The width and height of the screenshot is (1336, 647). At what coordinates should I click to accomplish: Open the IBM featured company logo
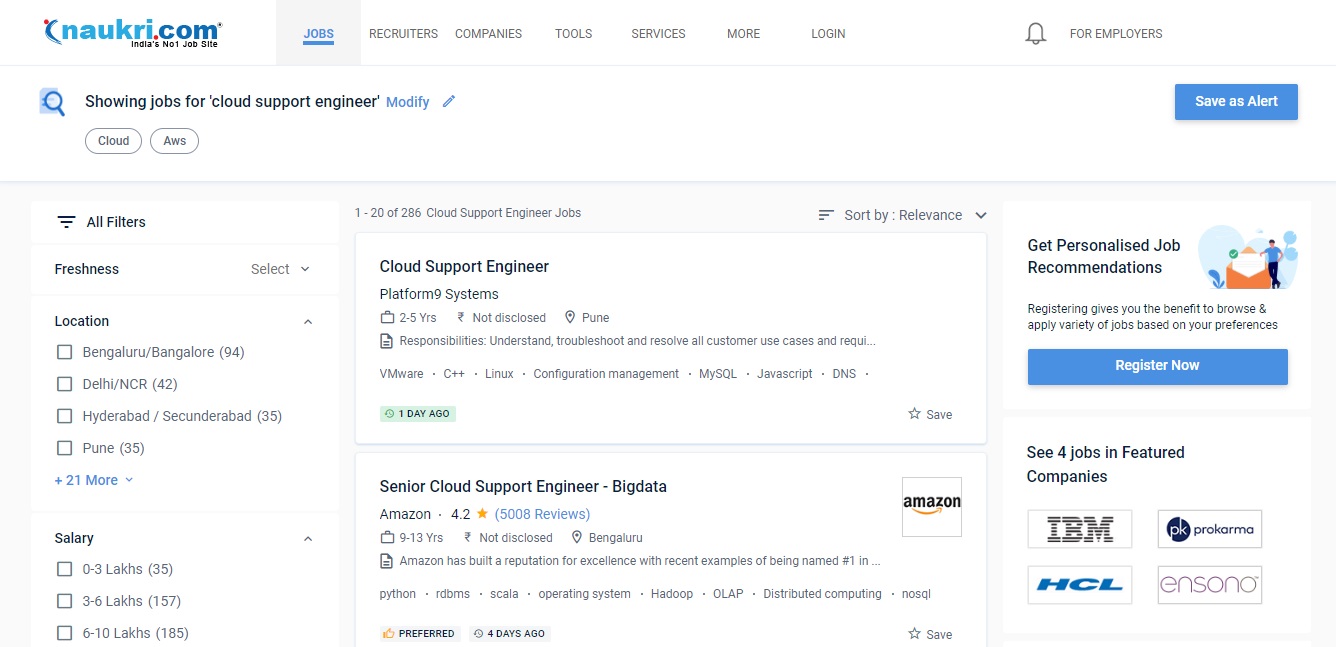tap(1079, 529)
